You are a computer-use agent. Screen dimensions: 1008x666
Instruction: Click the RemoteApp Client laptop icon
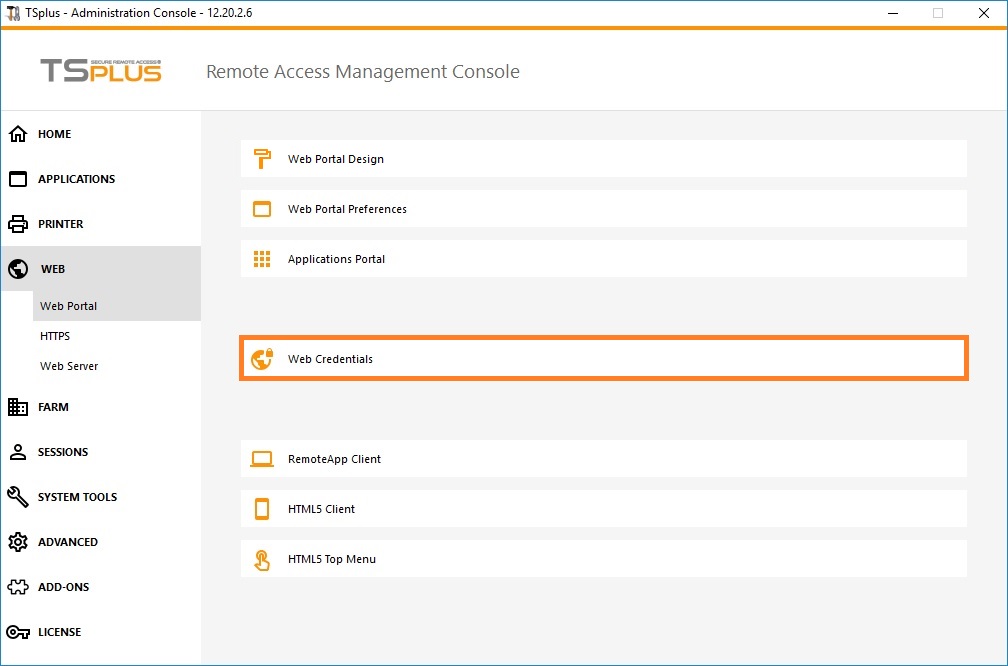262,459
